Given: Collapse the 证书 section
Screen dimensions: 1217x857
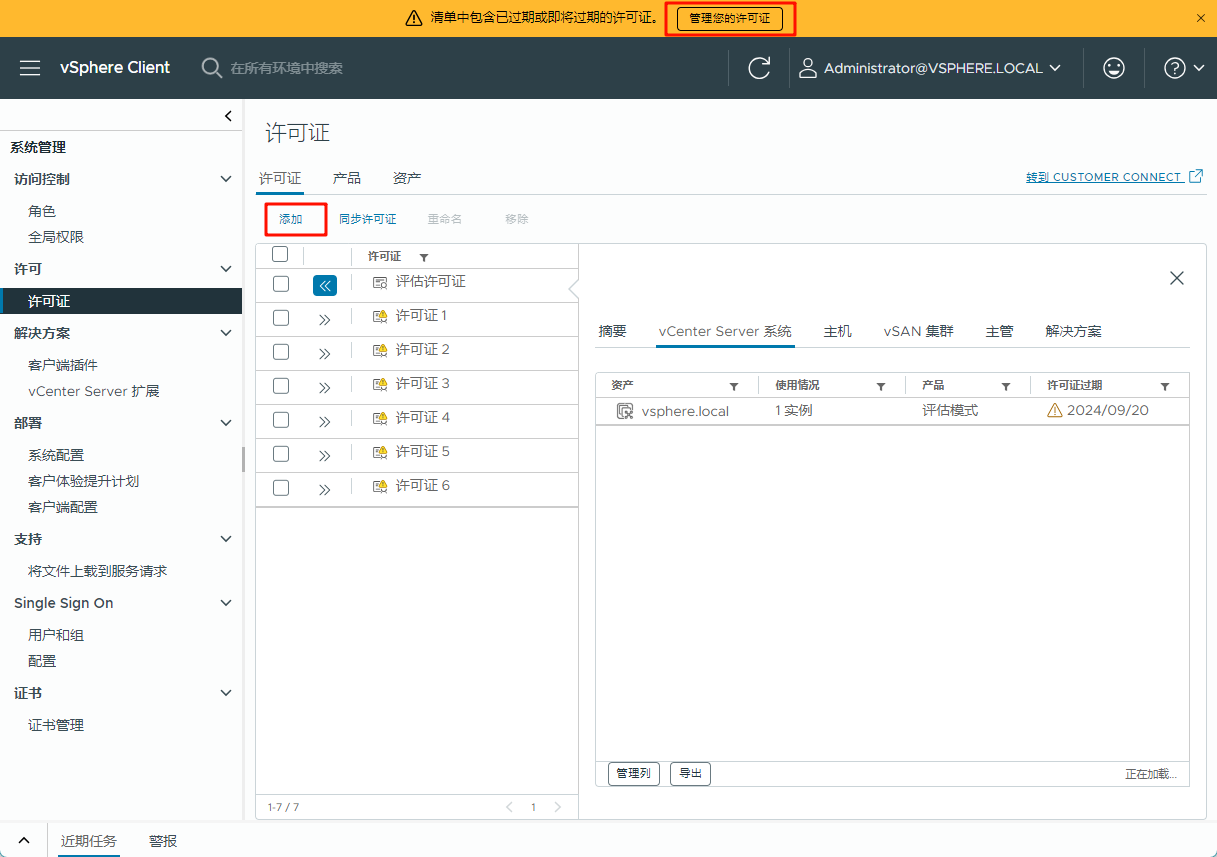Looking at the screenshot, I should 226,693.
